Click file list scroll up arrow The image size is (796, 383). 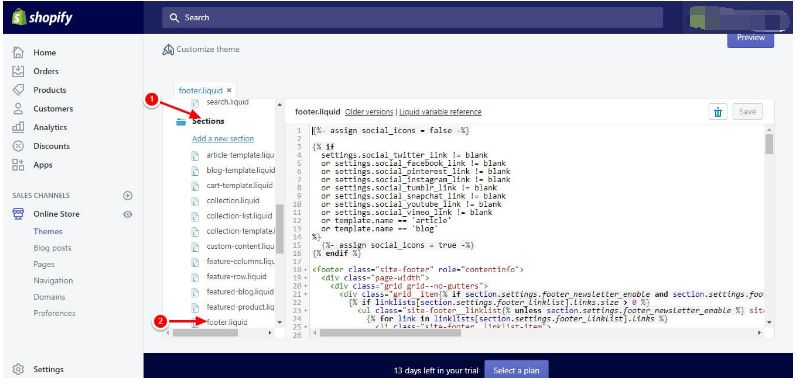tap(279, 105)
